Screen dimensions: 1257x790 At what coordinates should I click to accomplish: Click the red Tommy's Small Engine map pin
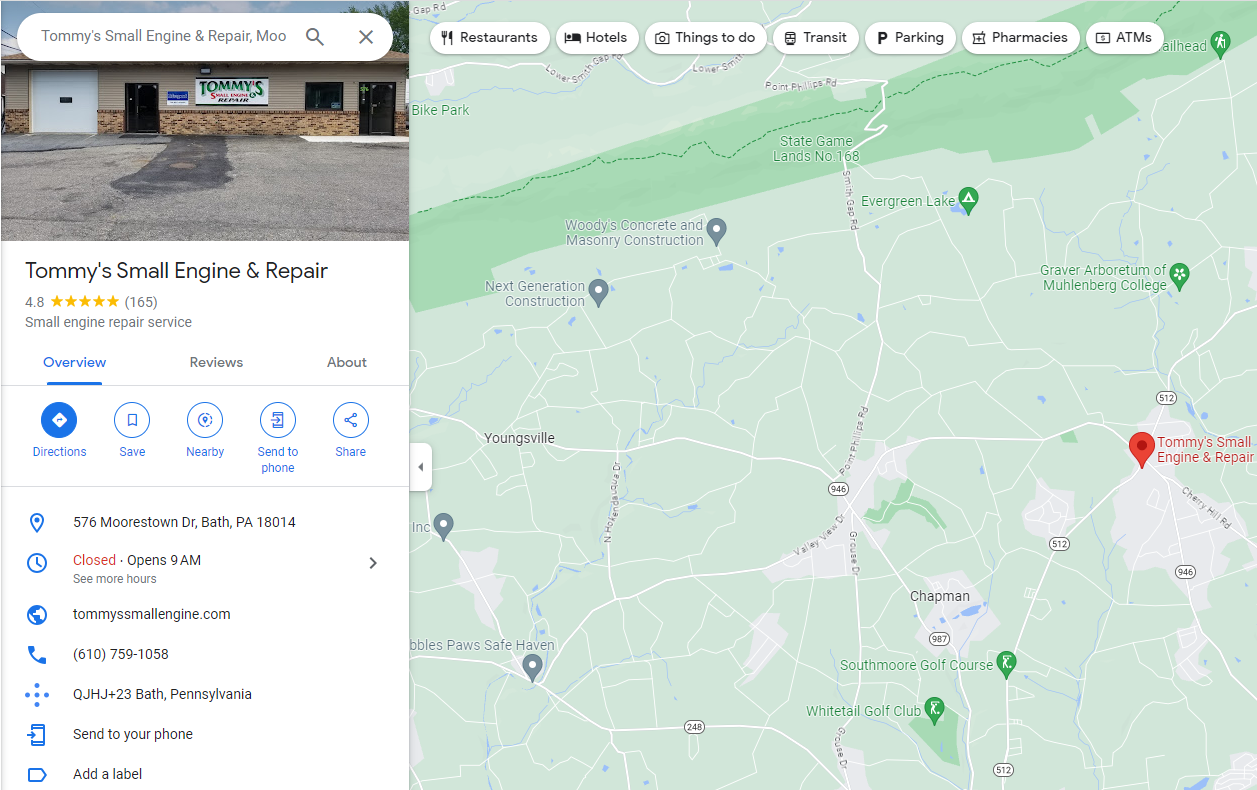[1141, 450]
